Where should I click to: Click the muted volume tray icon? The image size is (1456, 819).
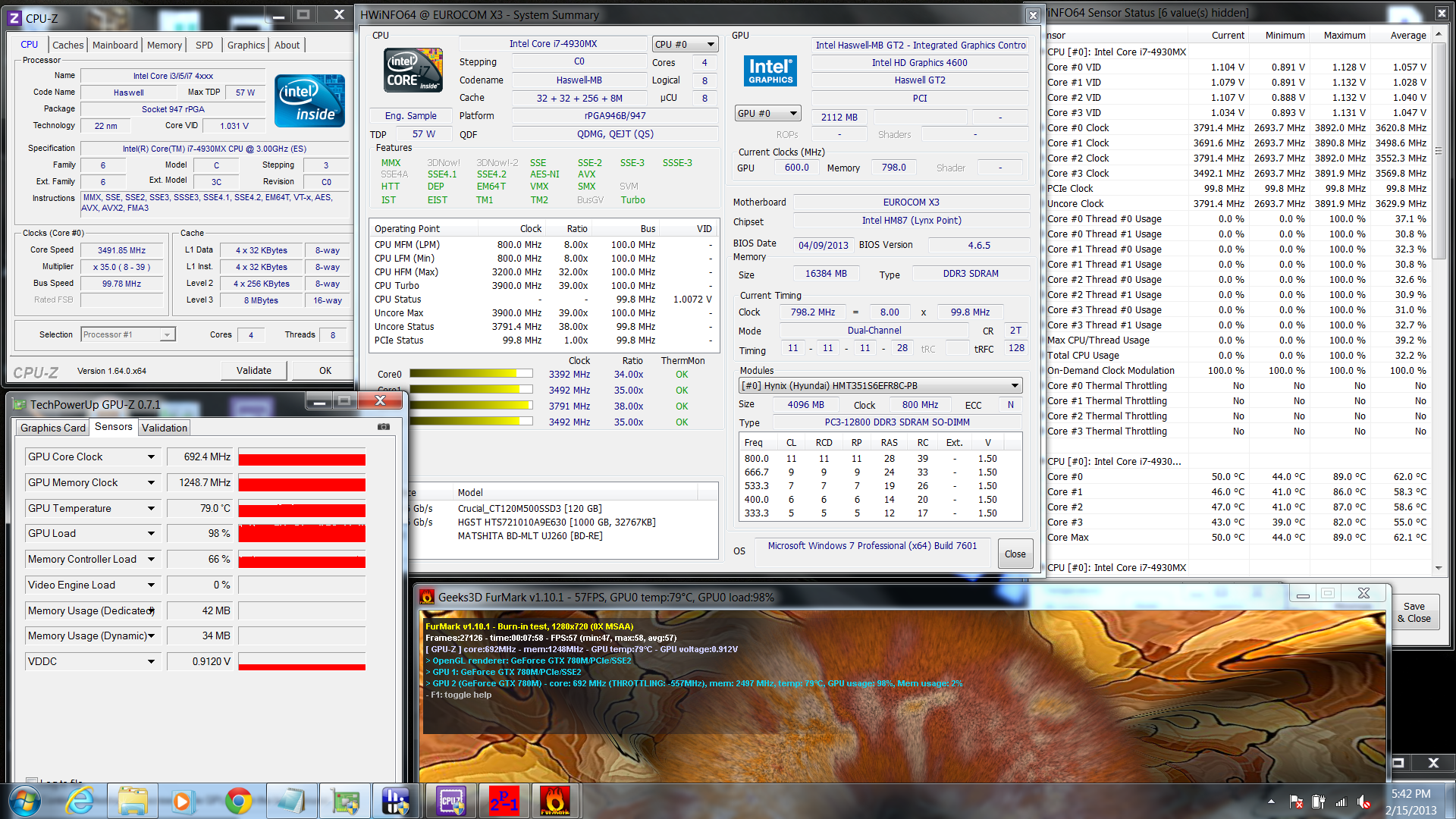1363,802
